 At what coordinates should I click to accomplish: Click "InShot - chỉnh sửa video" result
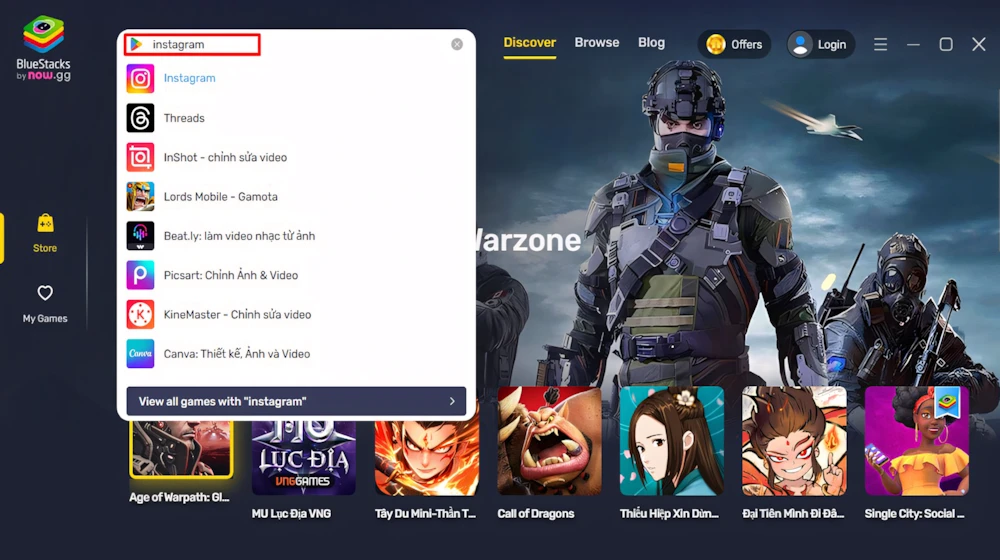(x=225, y=158)
